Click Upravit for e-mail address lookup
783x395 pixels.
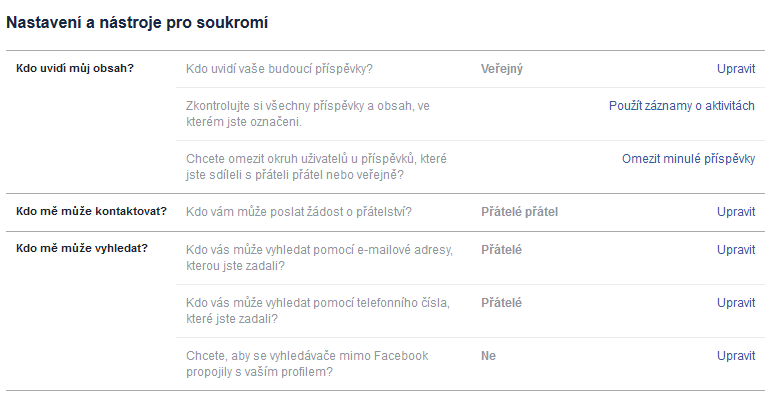coord(736,250)
